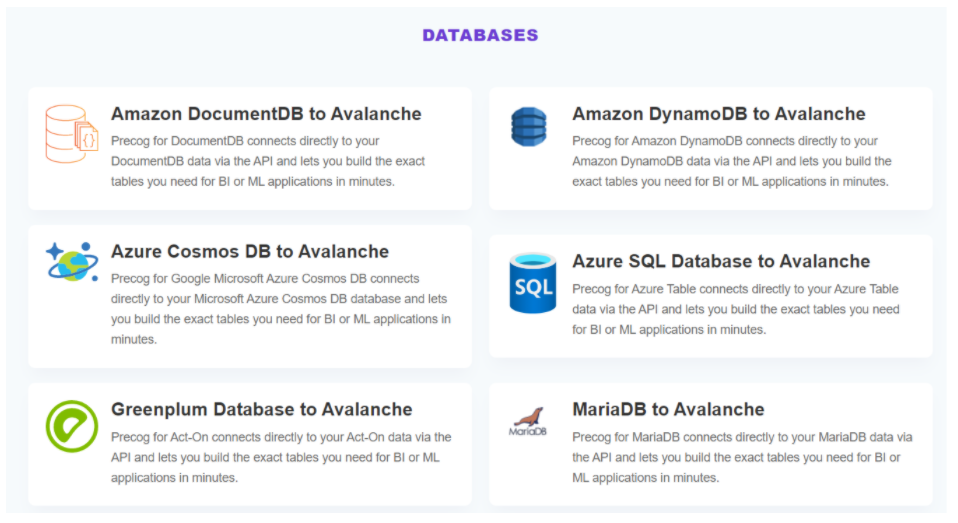Click the Azure SQL Database cylinder icon
Viewport: 958px width, 523px height.
pos(533,283)
